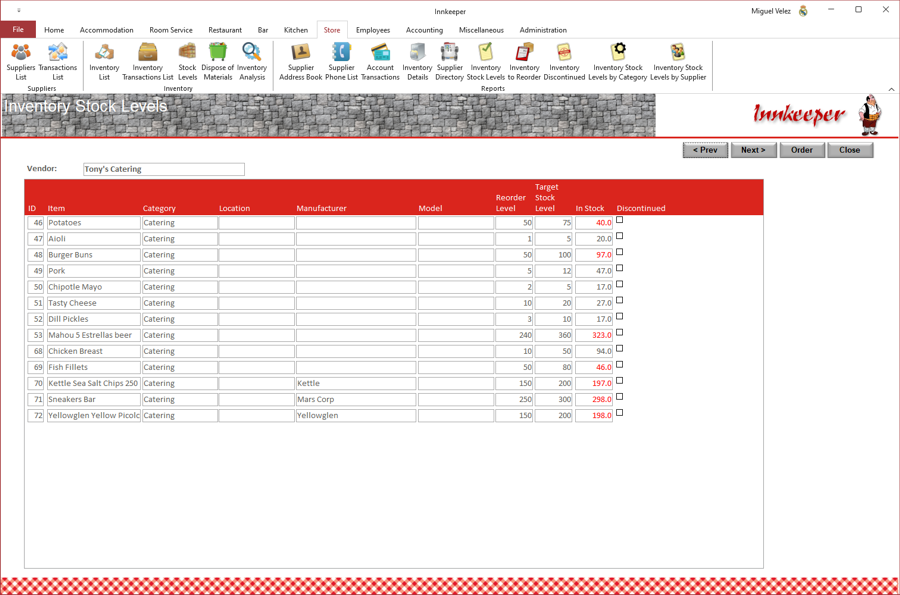Switch to the Kitchen ribbon tab

click(x=296, y=30)
